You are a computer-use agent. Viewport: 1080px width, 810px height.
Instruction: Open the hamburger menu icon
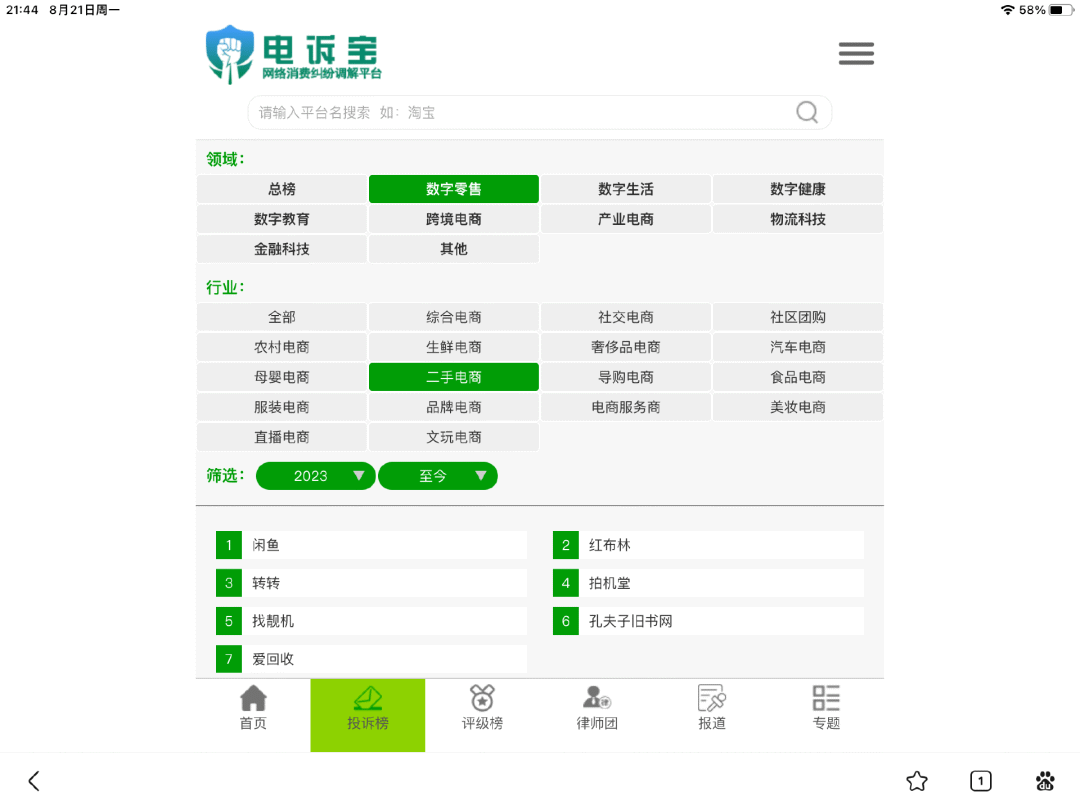pyautogui.click(x=856, y=54)
